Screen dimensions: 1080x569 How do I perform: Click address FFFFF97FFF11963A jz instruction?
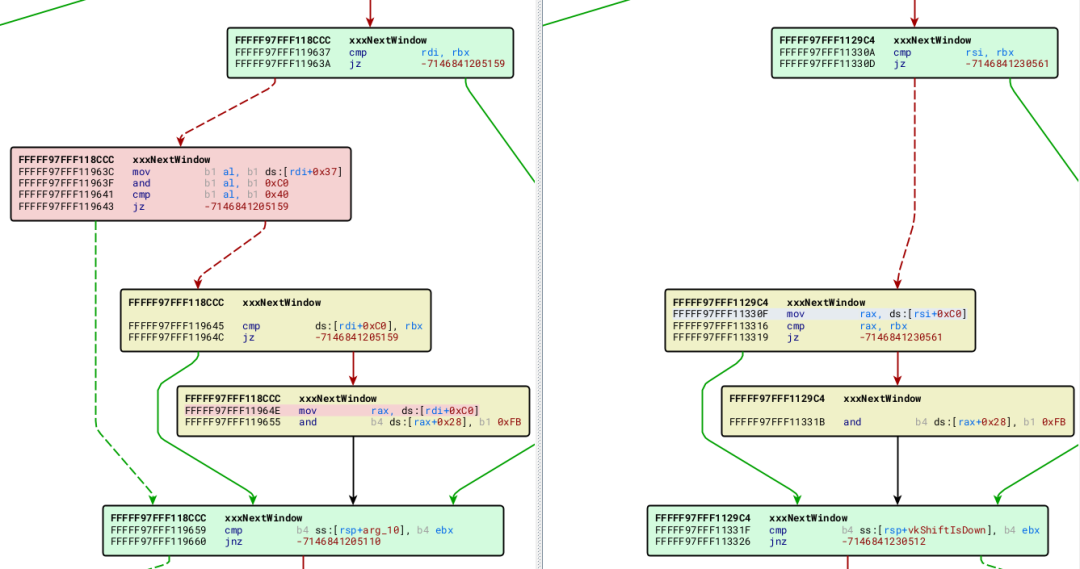[x=370, y=64]
